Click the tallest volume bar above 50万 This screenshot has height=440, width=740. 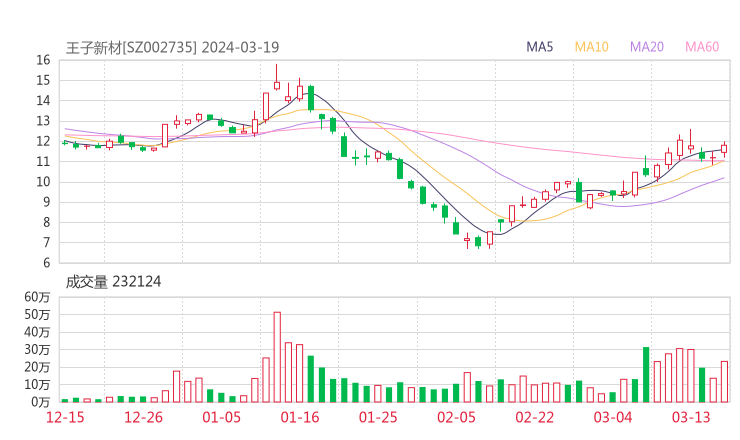(x=277, y=357)
